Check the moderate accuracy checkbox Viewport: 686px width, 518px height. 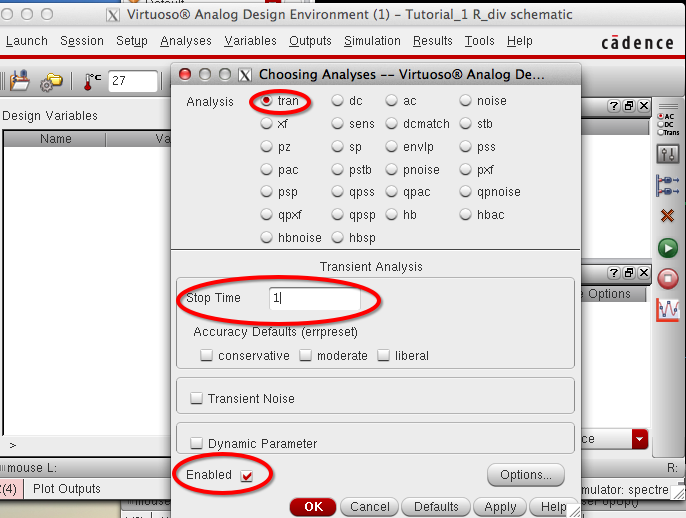tap(305, 355)
